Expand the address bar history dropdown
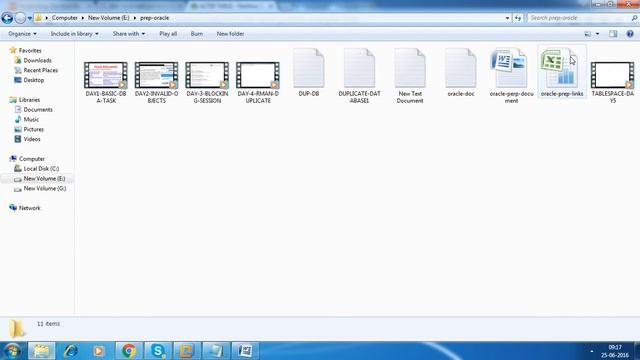 coord(507,18)
